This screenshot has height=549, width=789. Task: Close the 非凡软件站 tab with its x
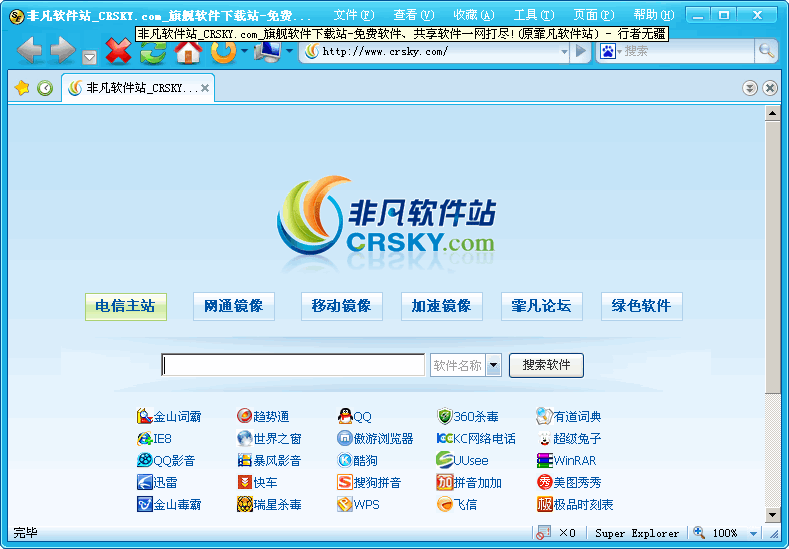click(205, 88)
